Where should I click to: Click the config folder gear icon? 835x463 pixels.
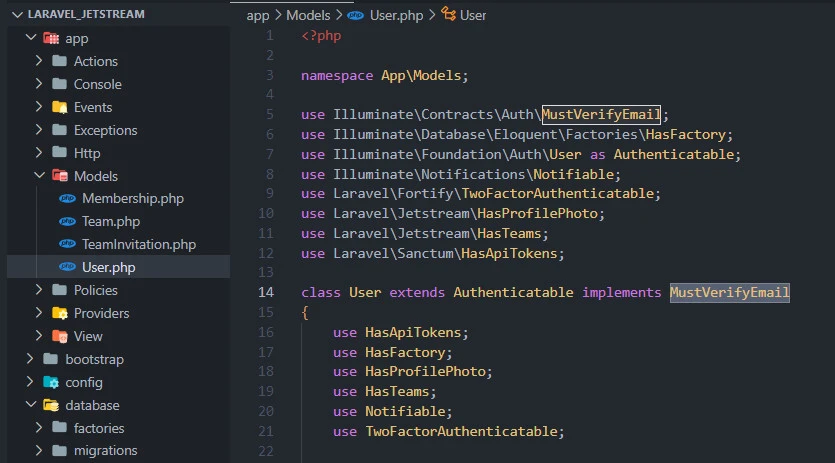coord(50,382)
